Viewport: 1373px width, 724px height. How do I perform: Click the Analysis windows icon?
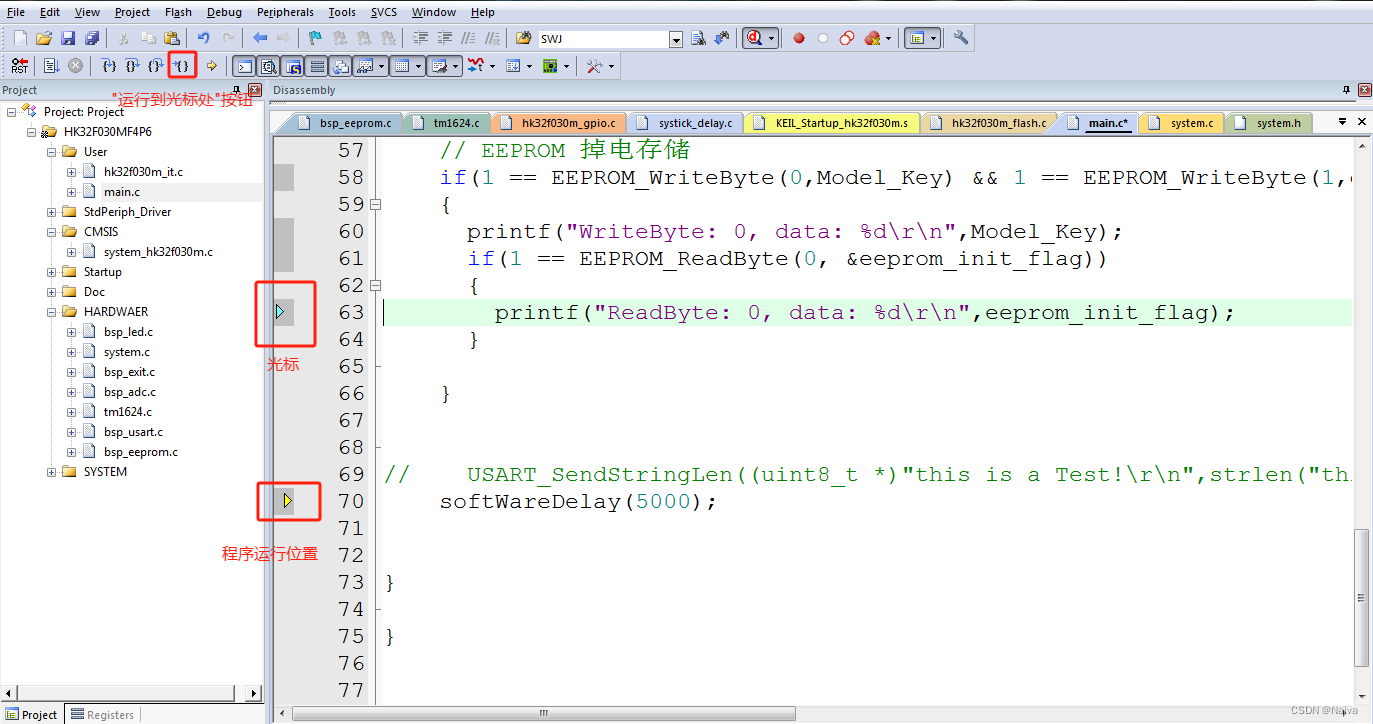[475, 66]
